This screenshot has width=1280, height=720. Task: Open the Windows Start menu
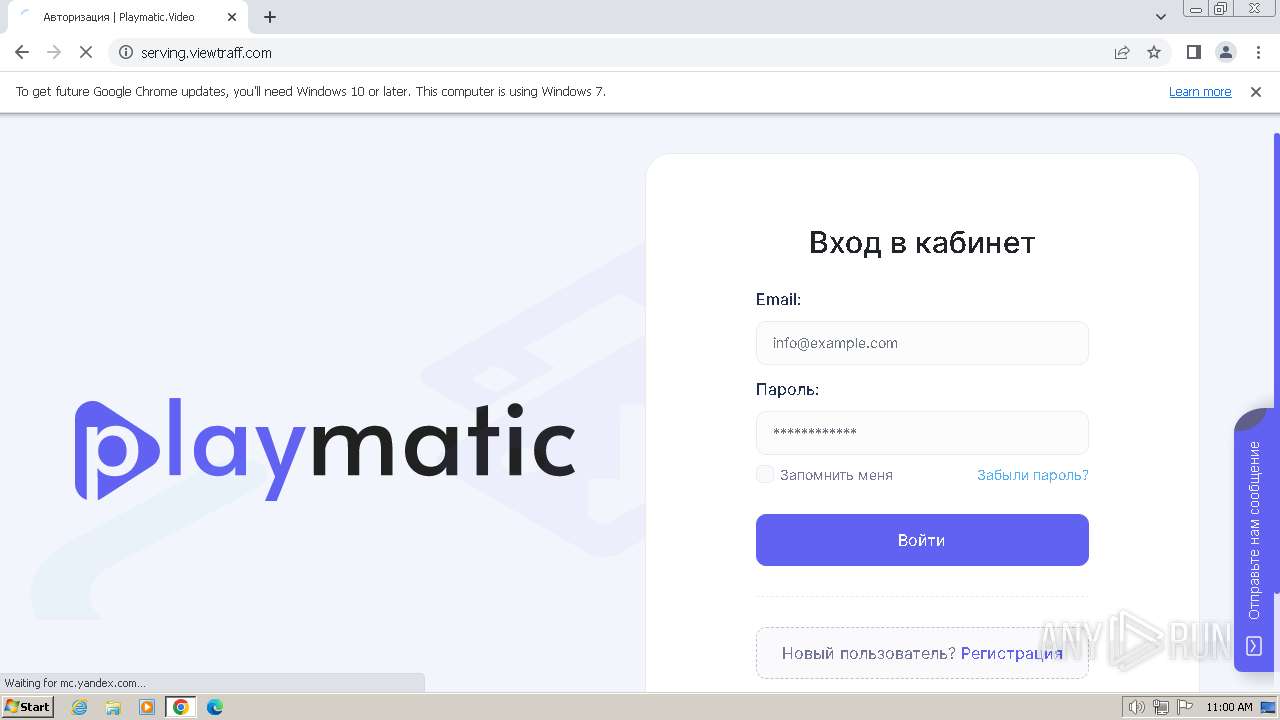point(27,707)
